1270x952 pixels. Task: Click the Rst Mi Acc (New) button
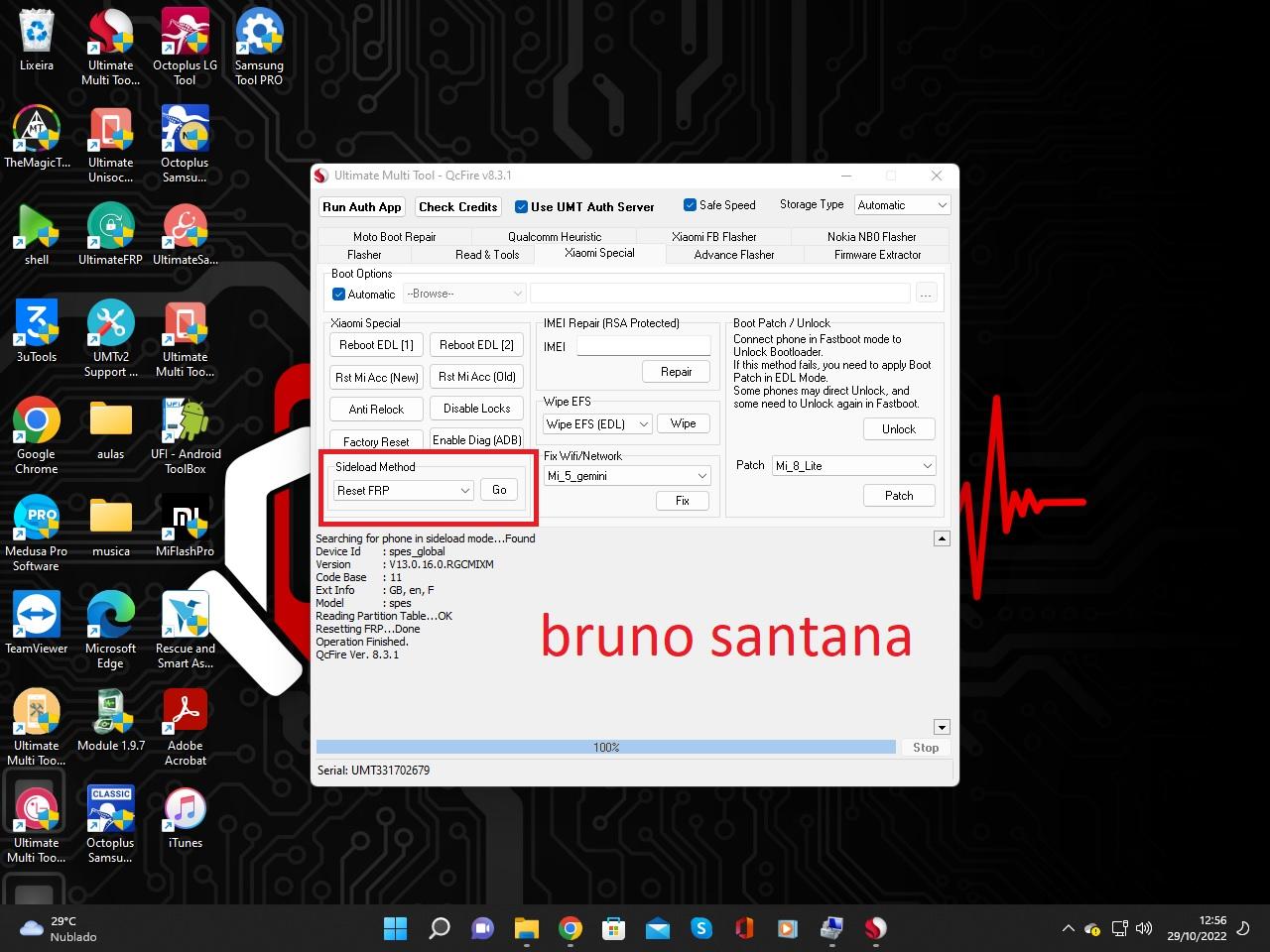376,377
